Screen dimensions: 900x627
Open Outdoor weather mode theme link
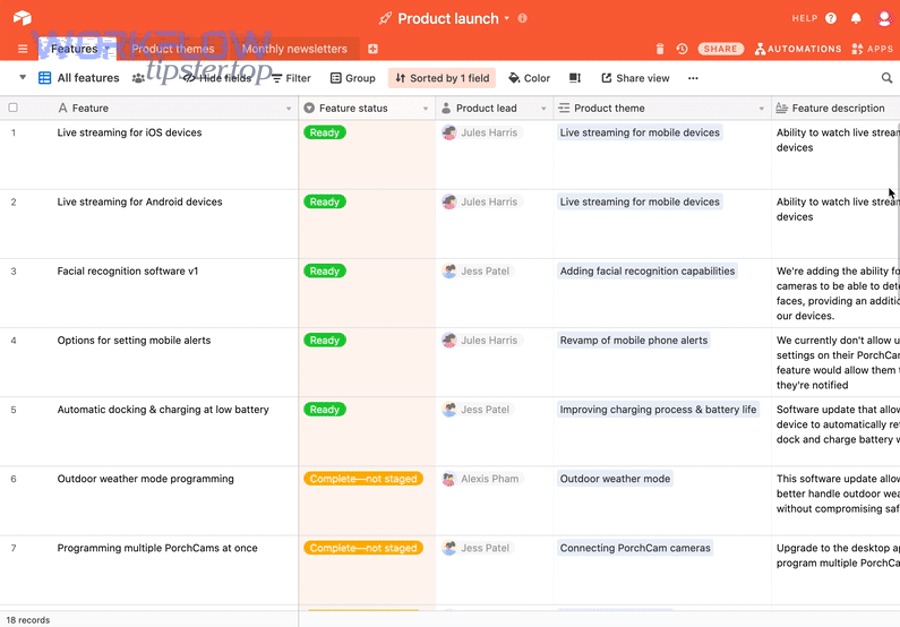tap(615, 479)
